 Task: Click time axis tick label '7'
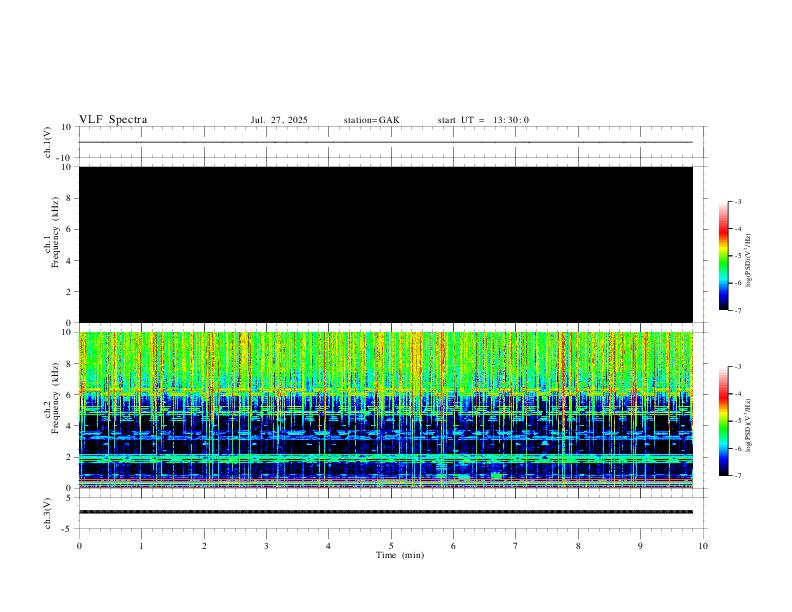click(516, 546)
